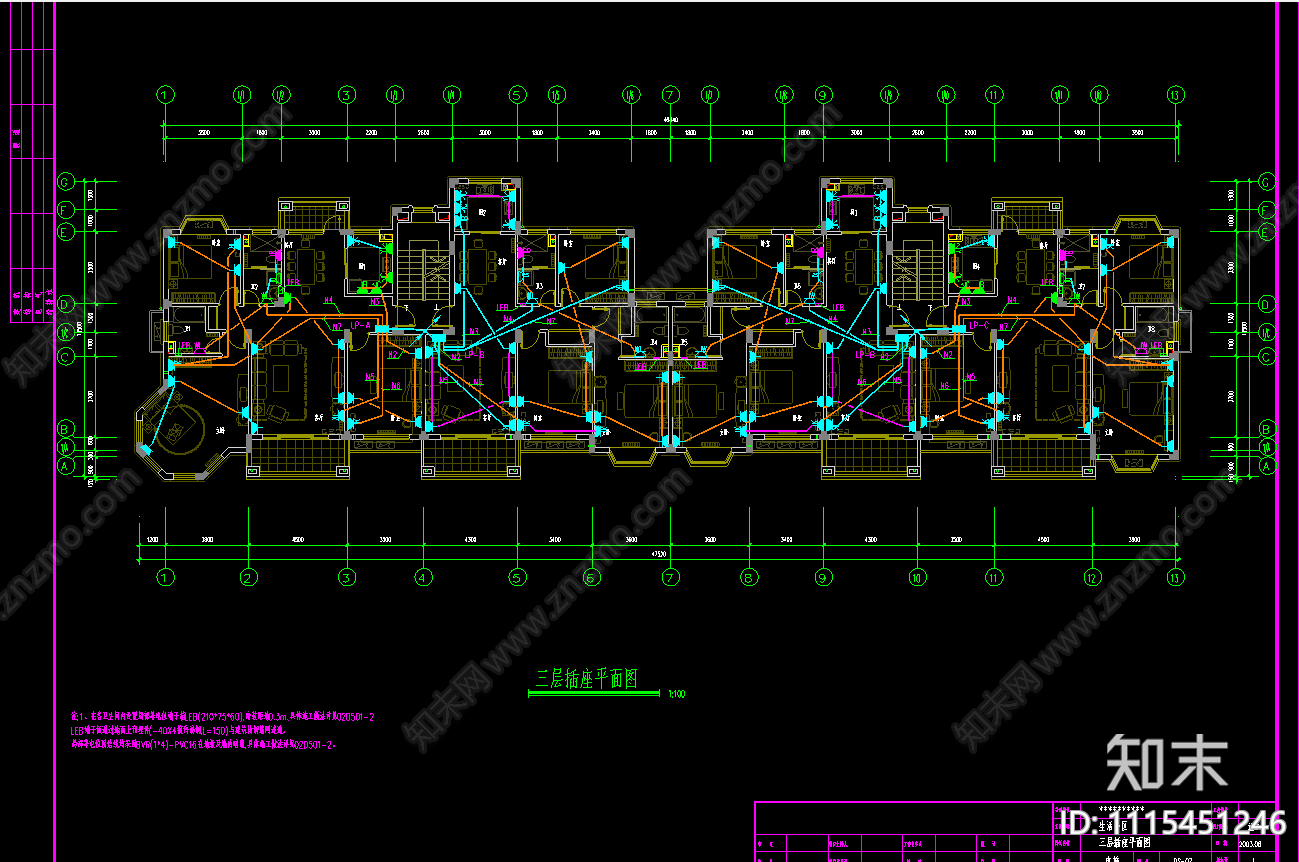Select bottom grid axis bubble 10
The height and width of the screenshot is (862, 1299).
pyautogui.click(x=917, y=577)
